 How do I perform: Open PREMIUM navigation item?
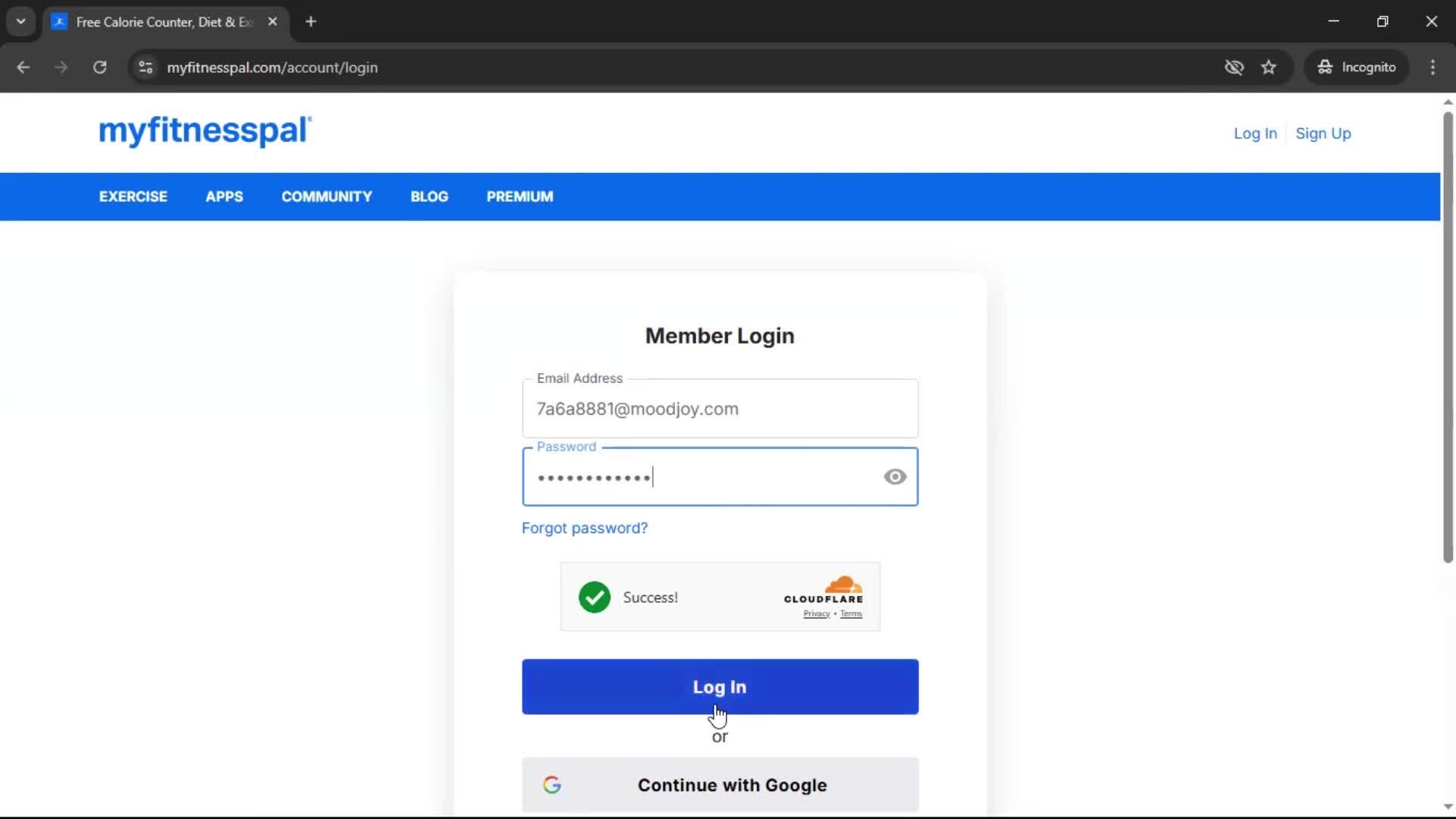pyautogui.click(x=520, y=196)
